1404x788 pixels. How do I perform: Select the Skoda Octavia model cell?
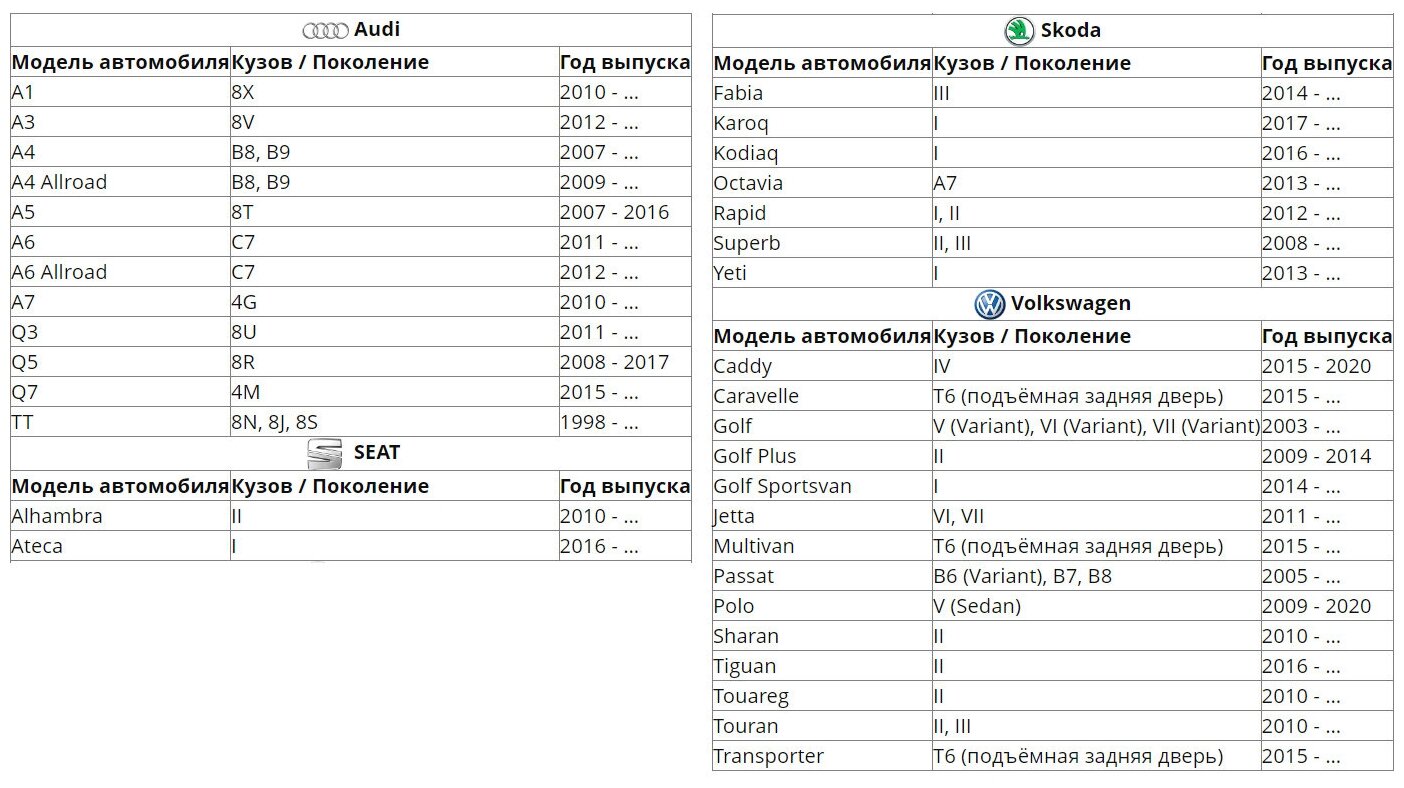click(822, 183)
